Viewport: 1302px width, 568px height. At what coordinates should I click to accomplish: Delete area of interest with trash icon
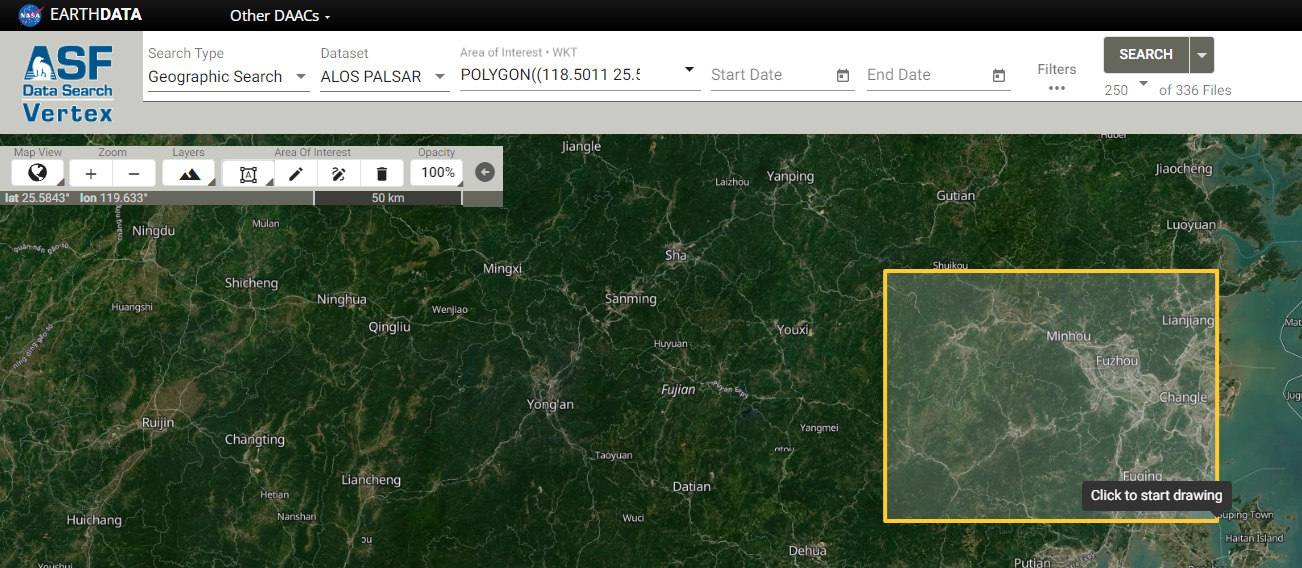[x=381, y=173]
